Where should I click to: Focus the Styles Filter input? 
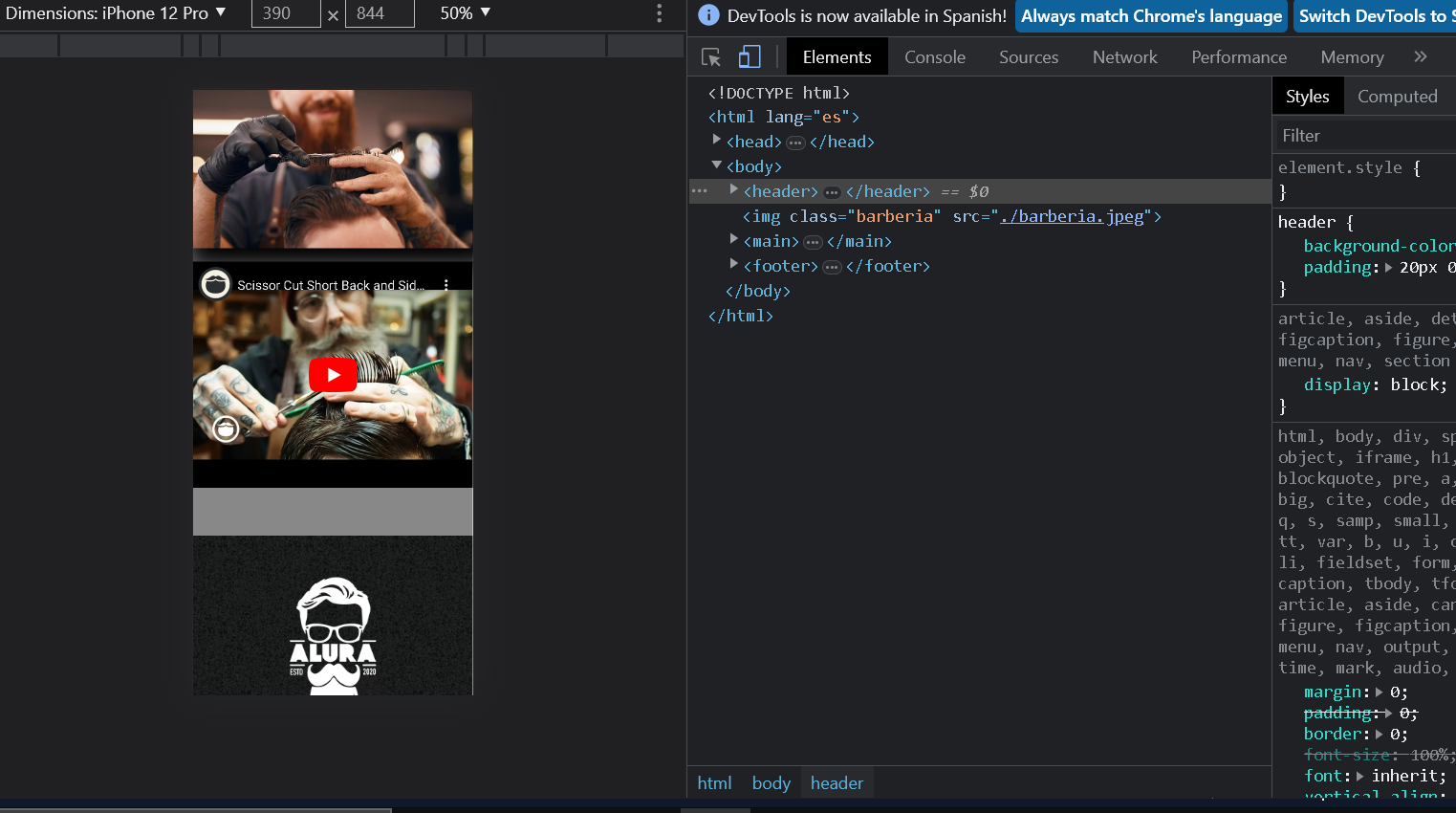tap(1364, 136)
